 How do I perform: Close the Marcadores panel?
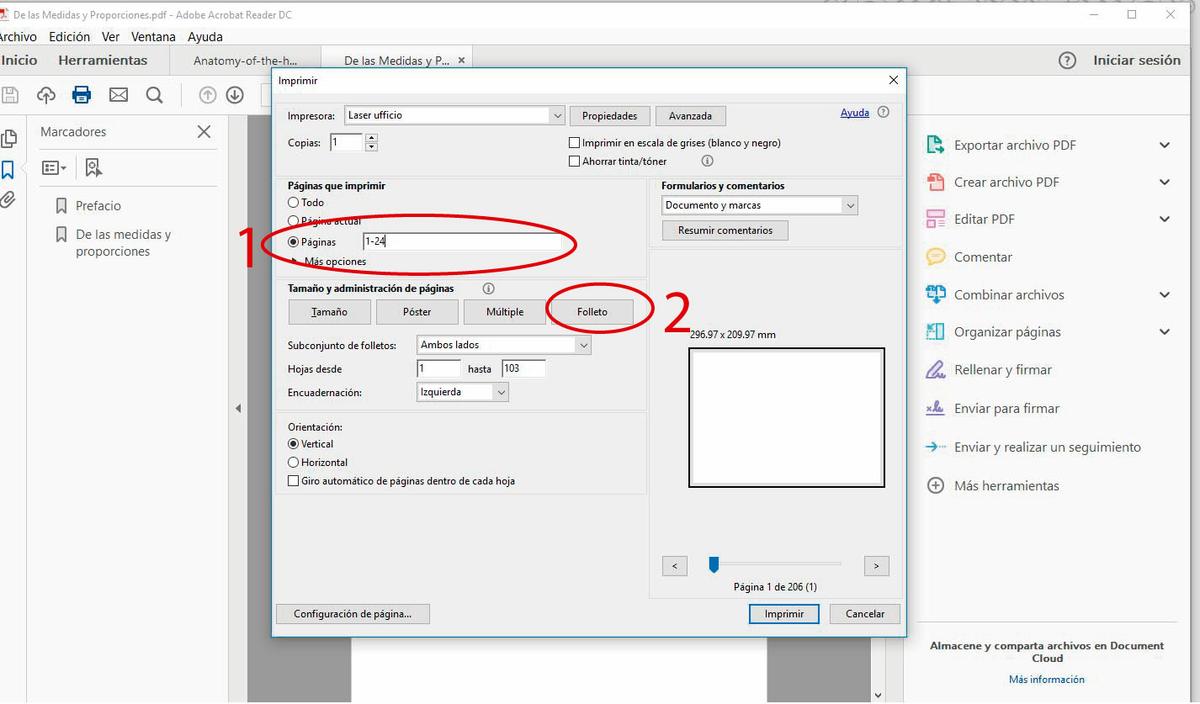(204, 132)
